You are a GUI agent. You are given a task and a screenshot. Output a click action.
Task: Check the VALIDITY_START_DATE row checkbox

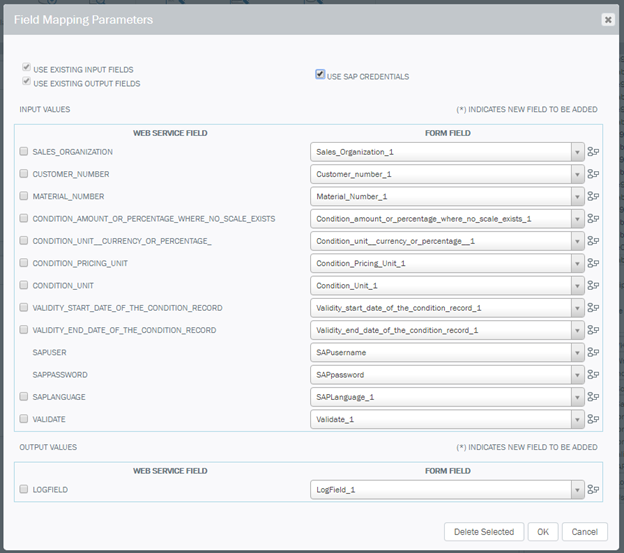click(24, 307)
